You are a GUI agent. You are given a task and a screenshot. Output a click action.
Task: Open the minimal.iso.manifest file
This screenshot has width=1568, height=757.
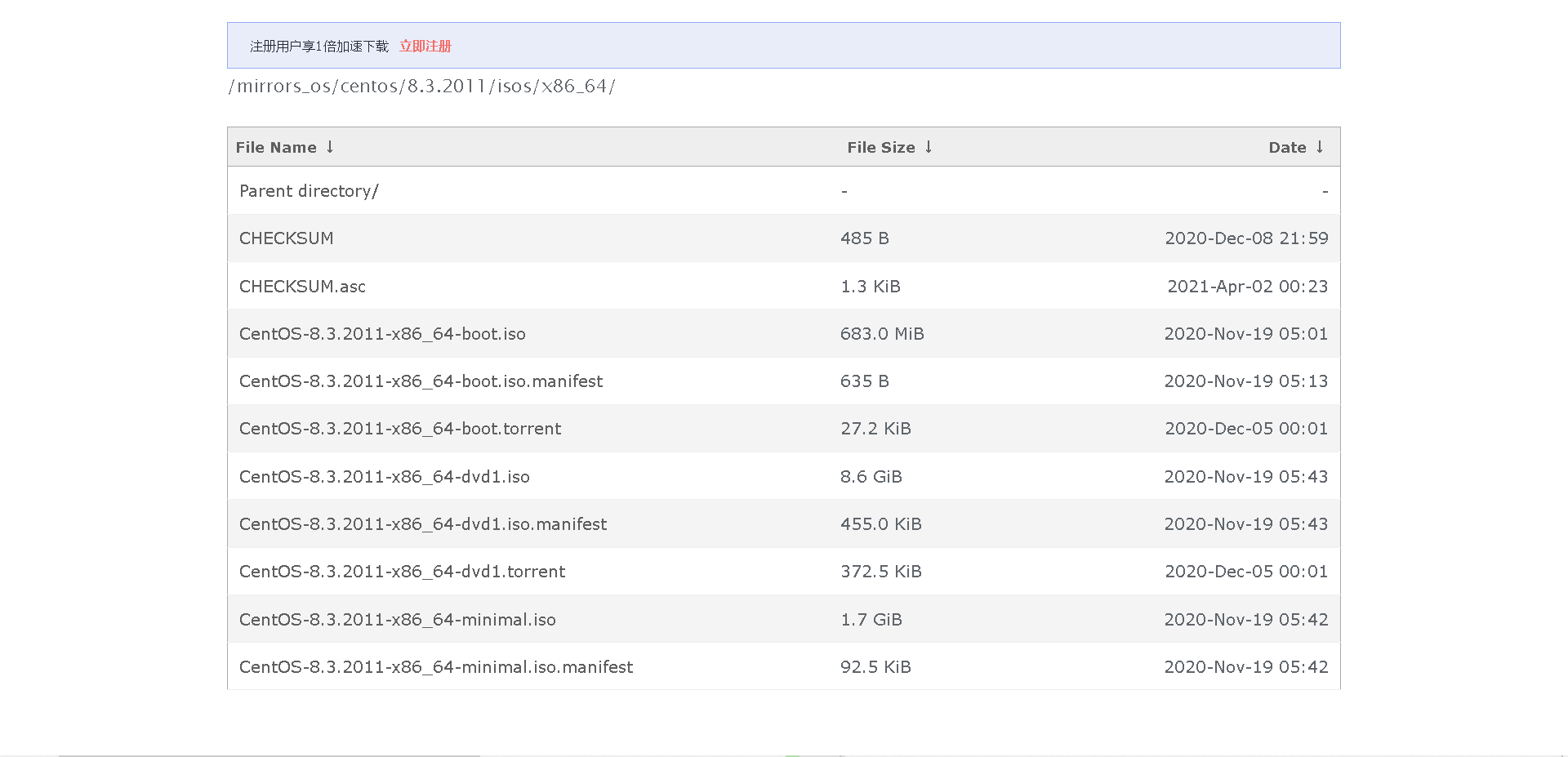436,667
